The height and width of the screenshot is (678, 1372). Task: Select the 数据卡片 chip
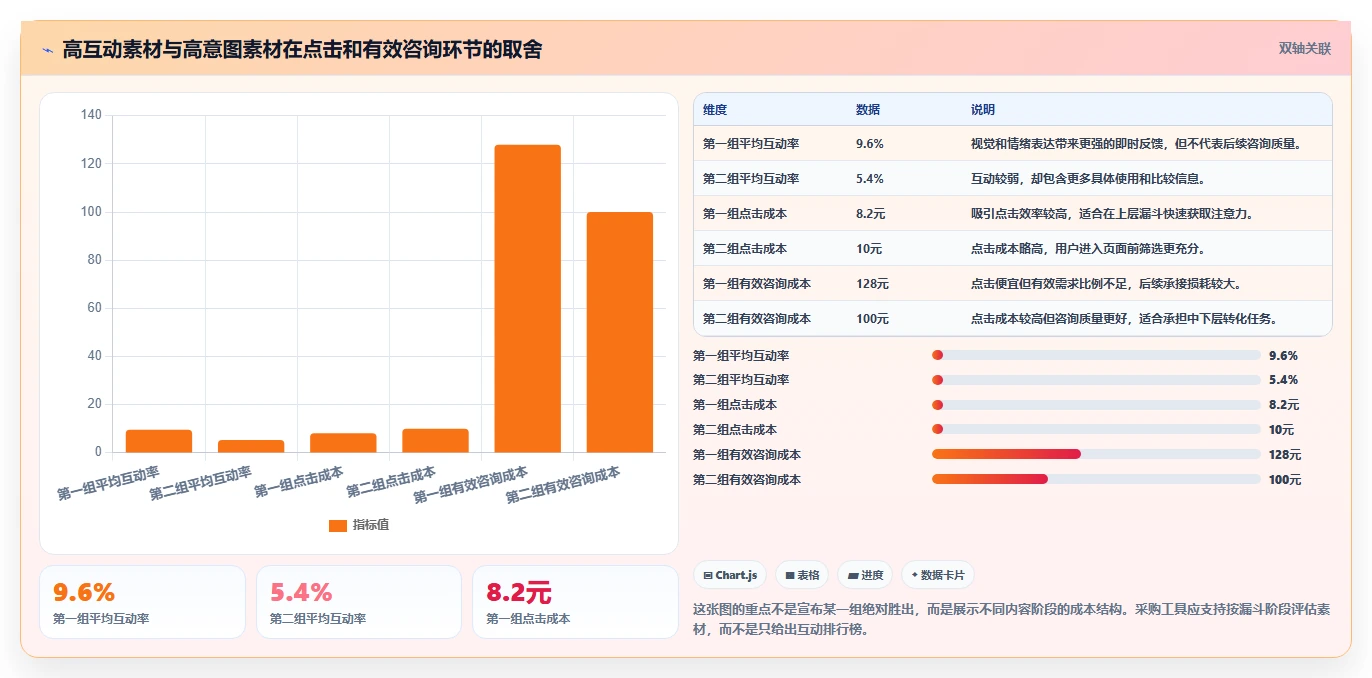tap(937, 575)
